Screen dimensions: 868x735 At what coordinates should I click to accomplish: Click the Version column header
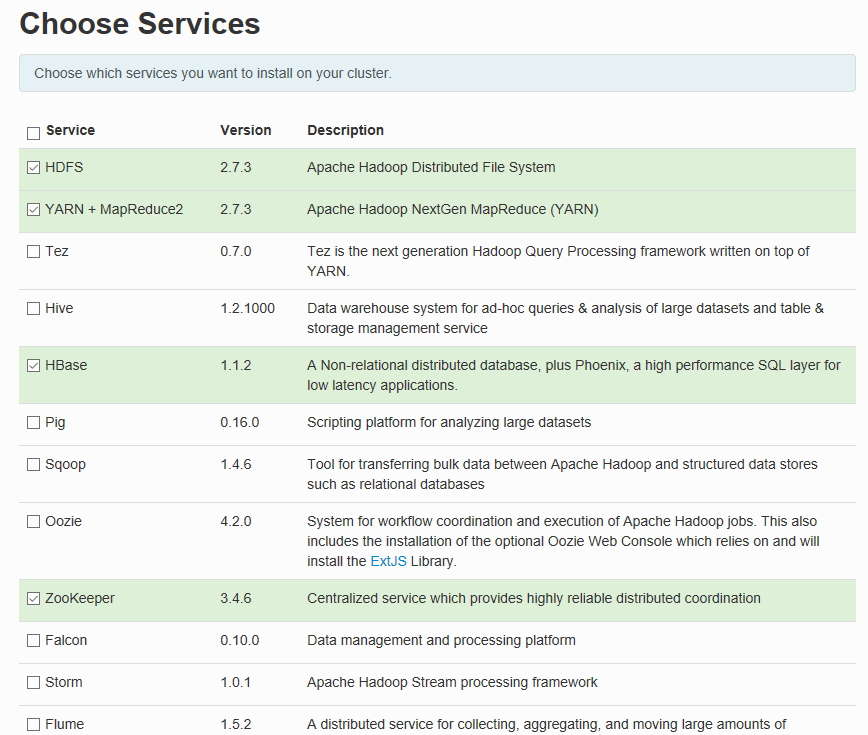click(245, 130)
